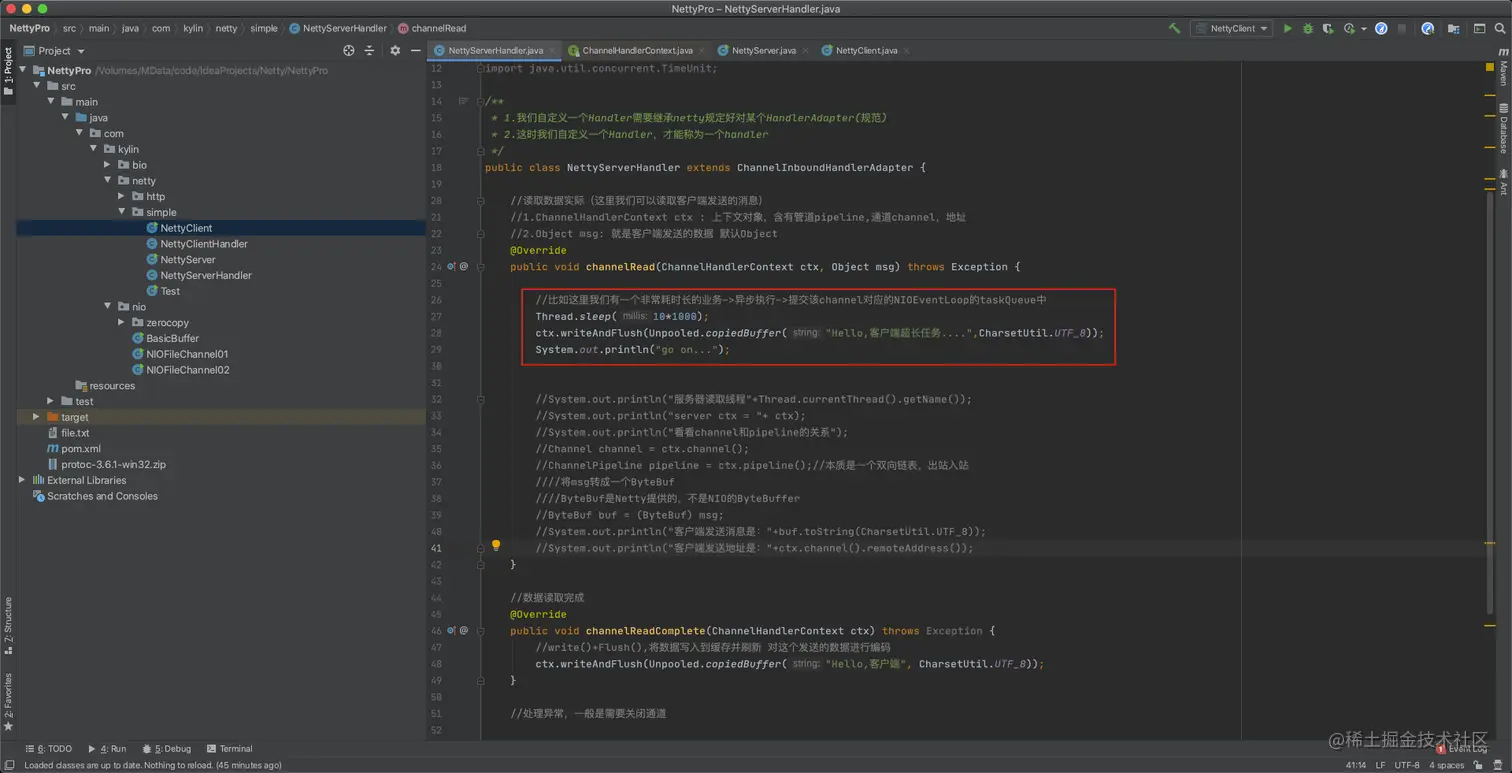Close the NettyServerHandler.java tab
The width and height of the screenshot is (1512, 773).
pos(552,50)
